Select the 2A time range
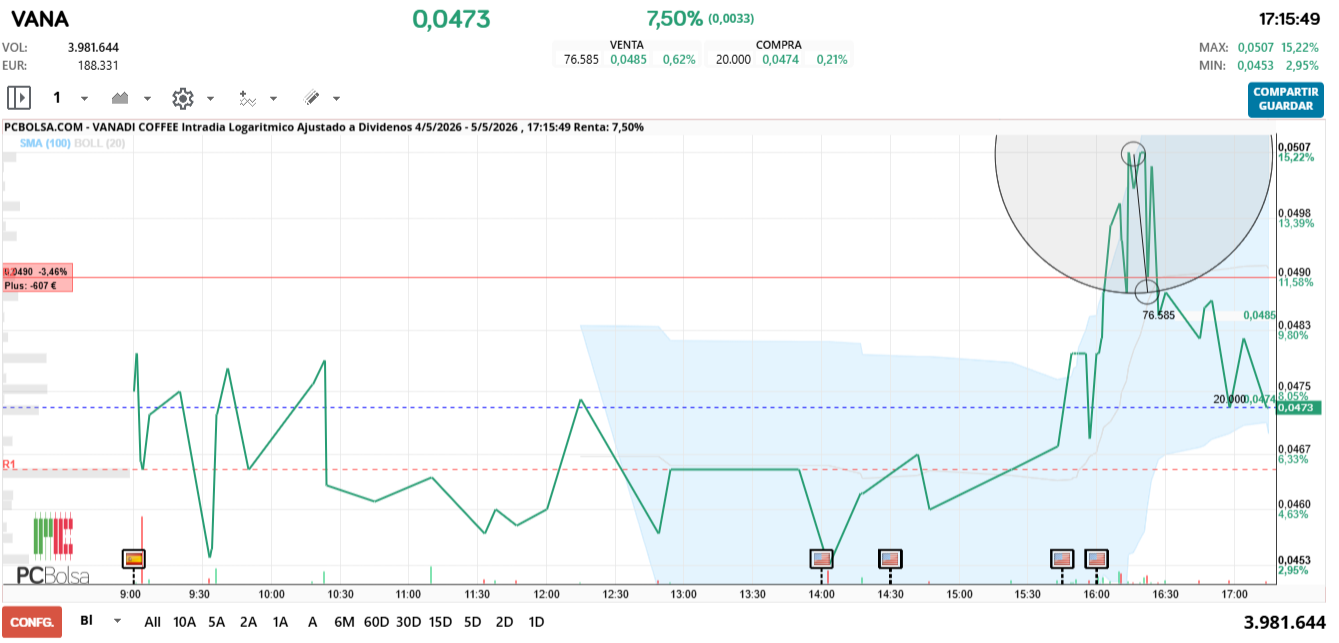This screenshot has height=643, width=1339. [248, 621]
